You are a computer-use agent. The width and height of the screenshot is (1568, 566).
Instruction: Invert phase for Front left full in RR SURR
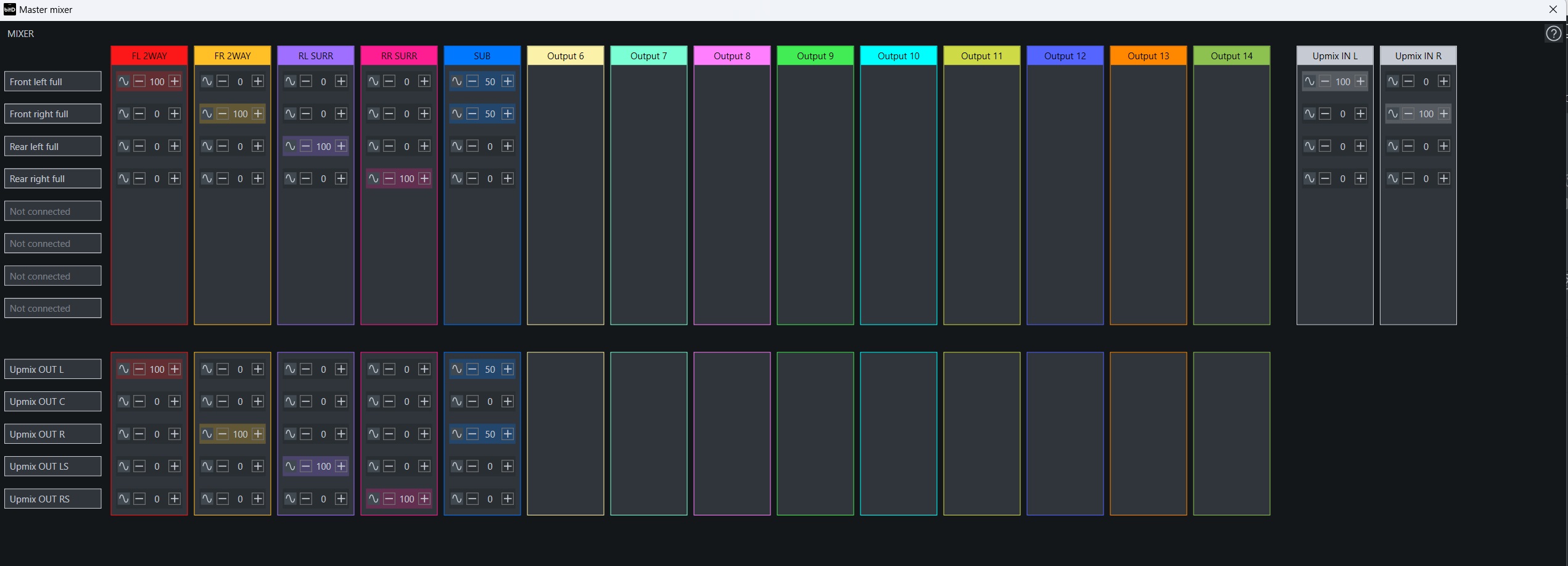click(374, 81)
